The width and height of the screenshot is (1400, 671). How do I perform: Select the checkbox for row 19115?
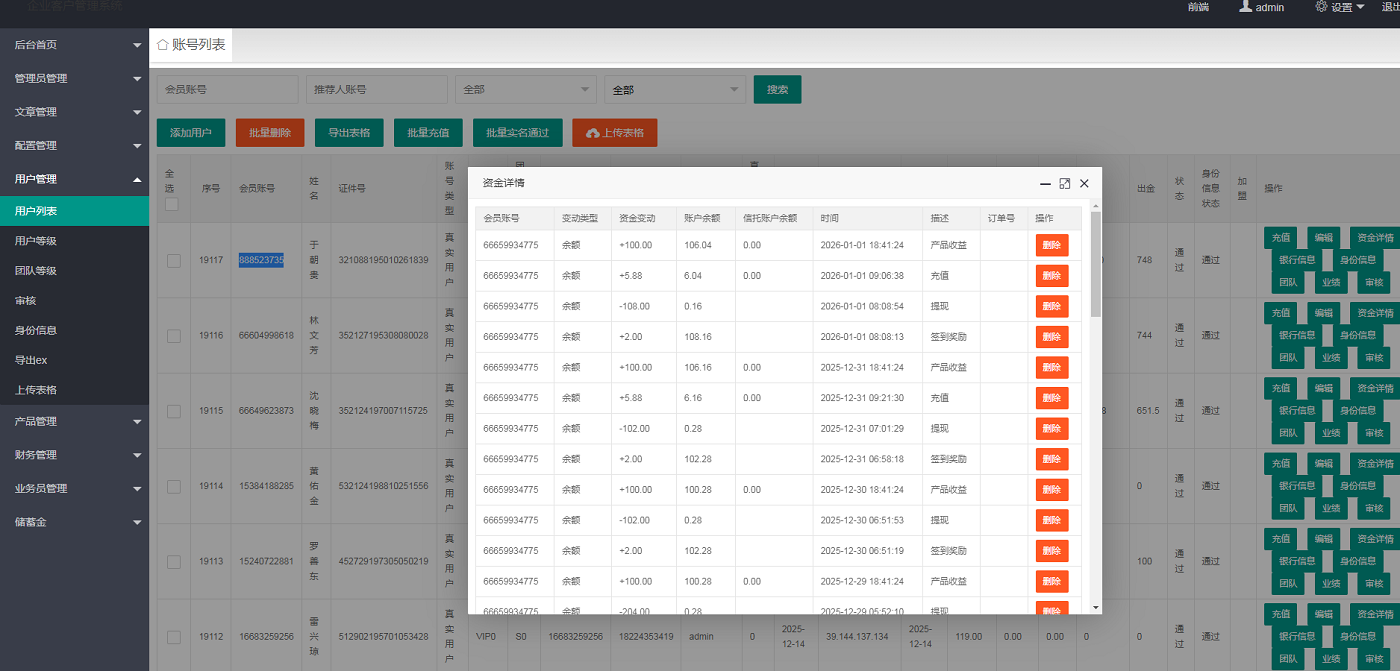pyautogui.click(x=174, y=411)
